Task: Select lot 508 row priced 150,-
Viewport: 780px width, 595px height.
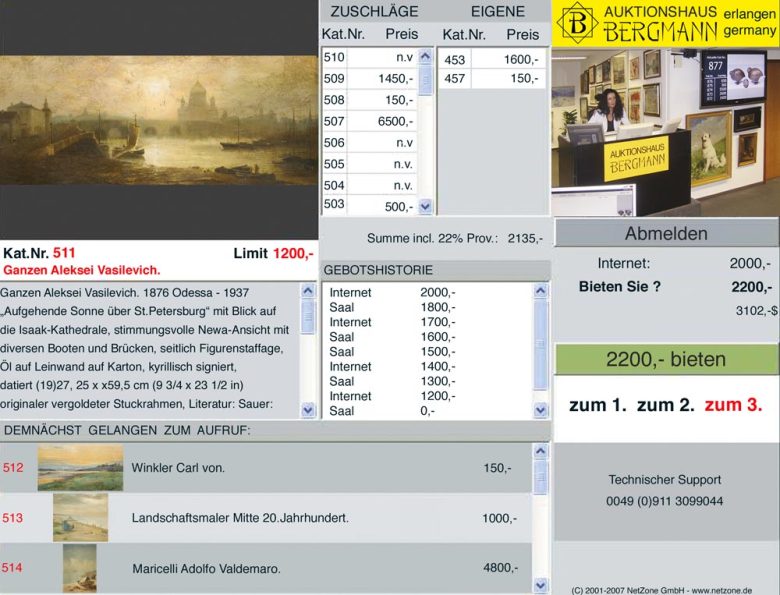Action: point(370,100)
